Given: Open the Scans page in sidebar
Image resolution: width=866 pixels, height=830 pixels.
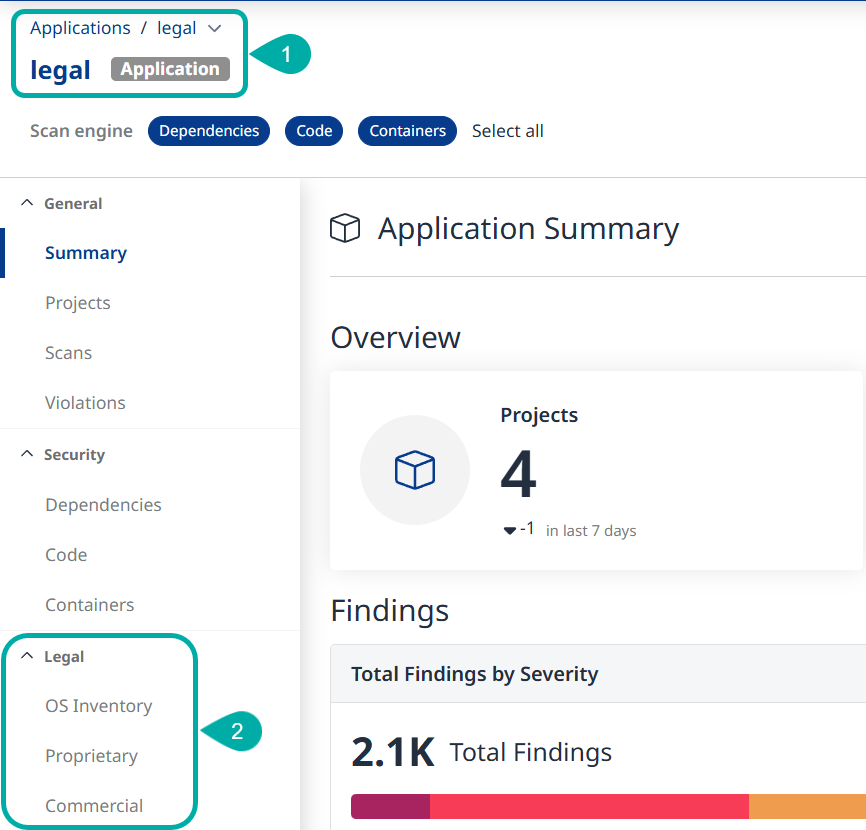Looking at the screenshot, I should click(x=68, y=353).
